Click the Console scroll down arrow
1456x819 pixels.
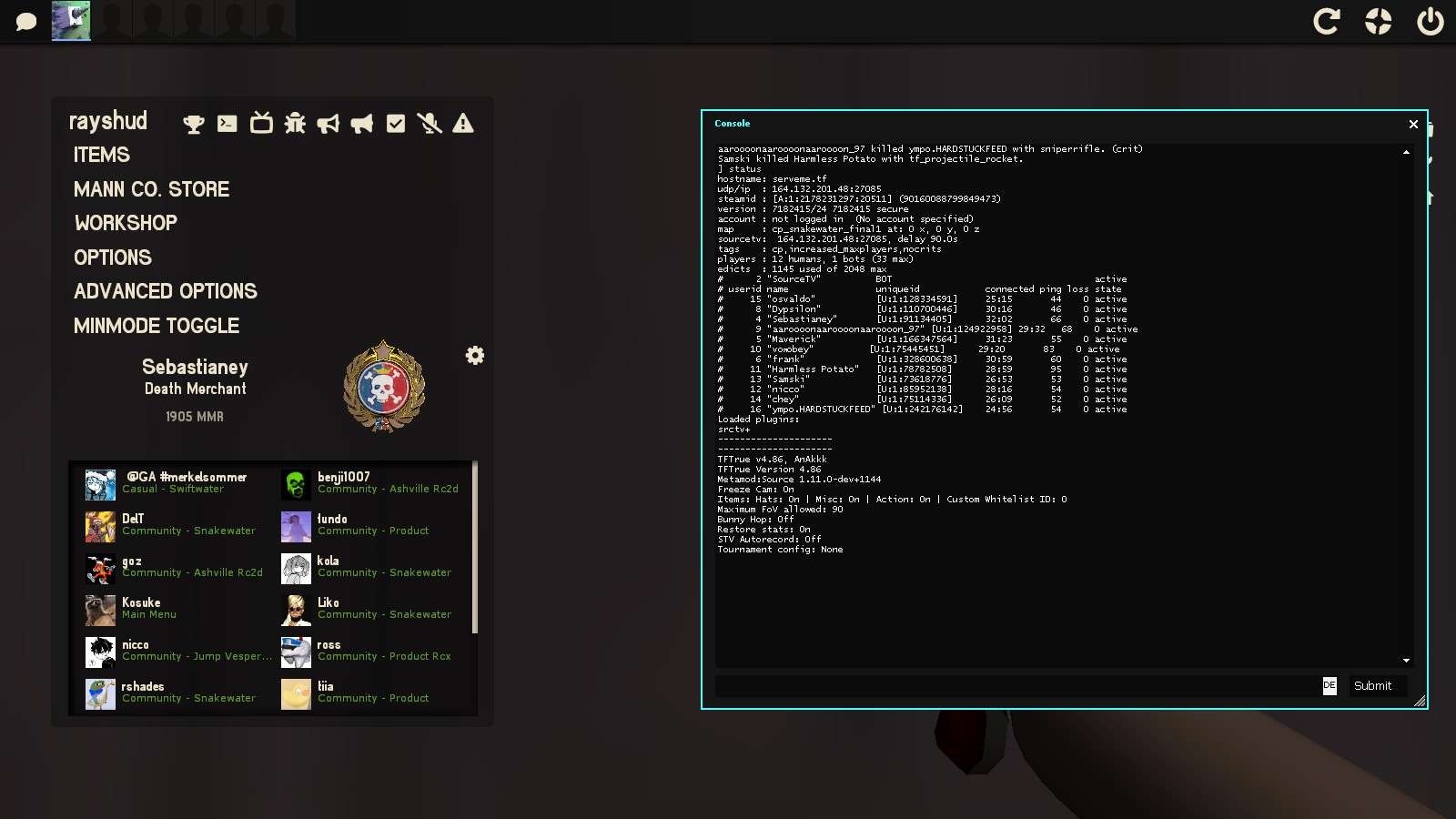click(x=1406, y=661)
